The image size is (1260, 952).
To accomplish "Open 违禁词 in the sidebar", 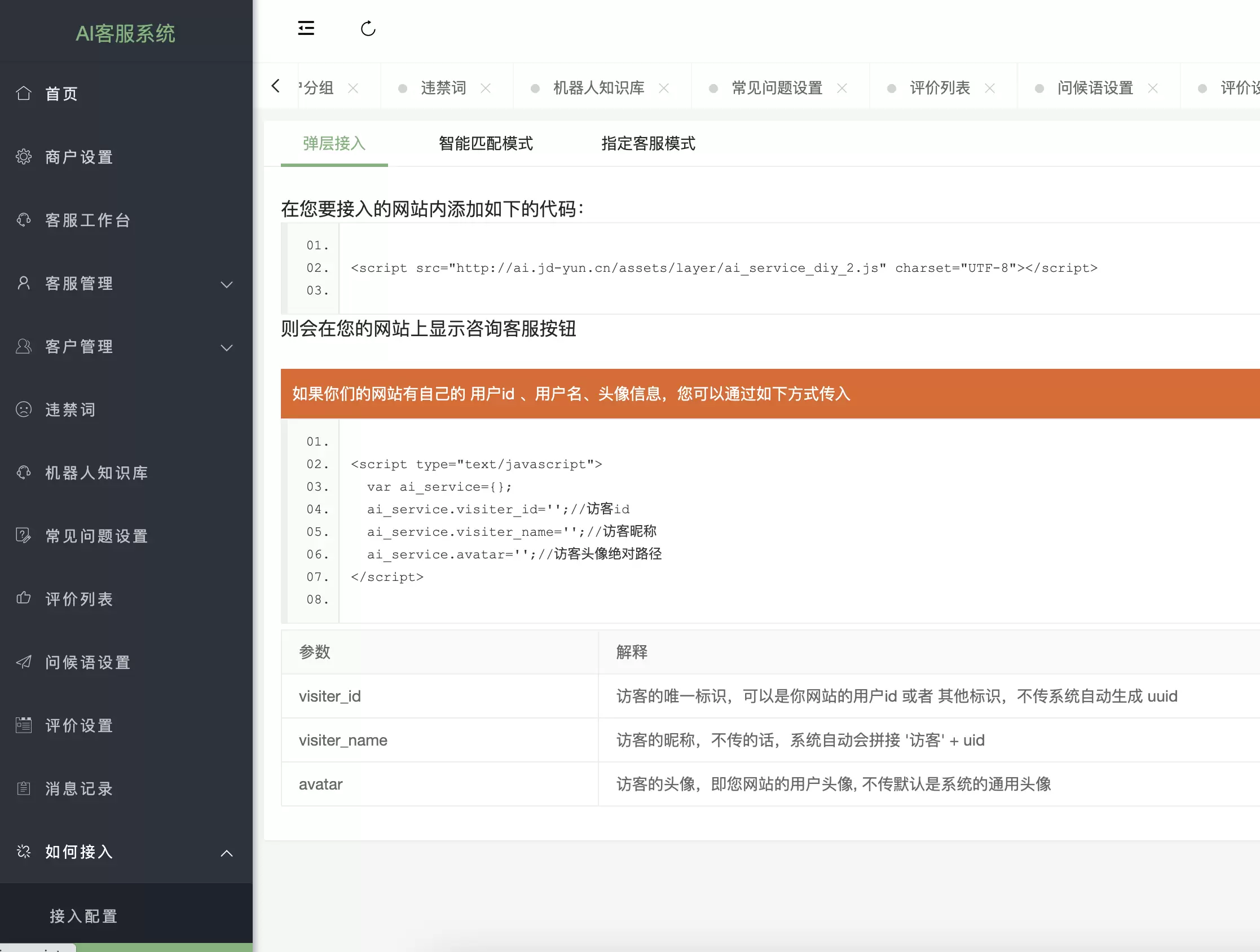I will tap(126, 409).
